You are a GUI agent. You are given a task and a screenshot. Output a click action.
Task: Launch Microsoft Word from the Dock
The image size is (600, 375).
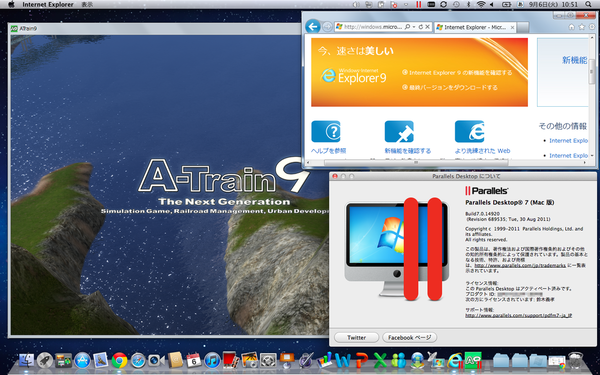click(342, 360)
